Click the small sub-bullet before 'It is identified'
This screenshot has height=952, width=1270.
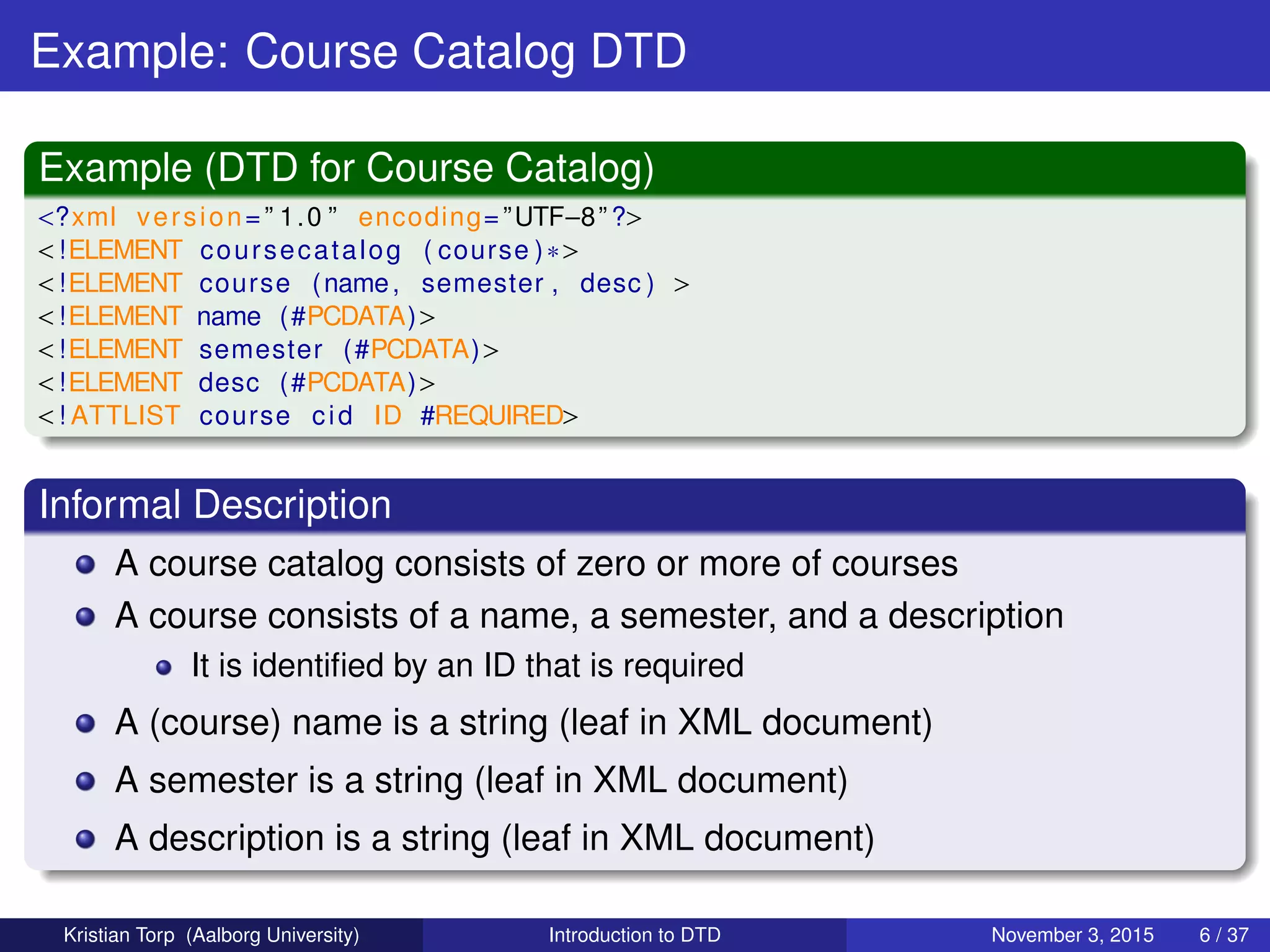pos(164,668)
